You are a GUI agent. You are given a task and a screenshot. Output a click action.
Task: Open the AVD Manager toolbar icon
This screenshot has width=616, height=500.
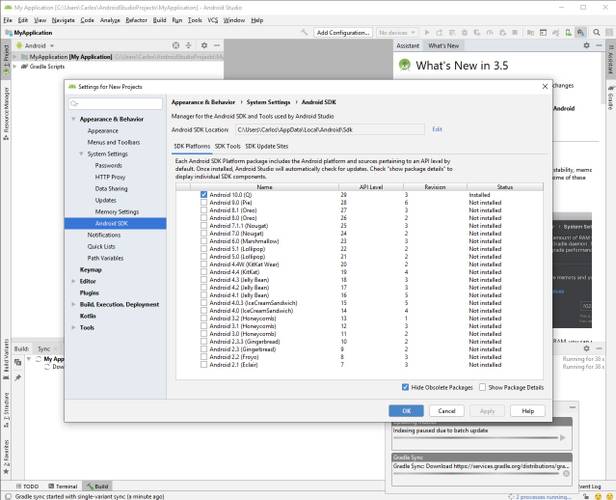(x=568, y=33)
